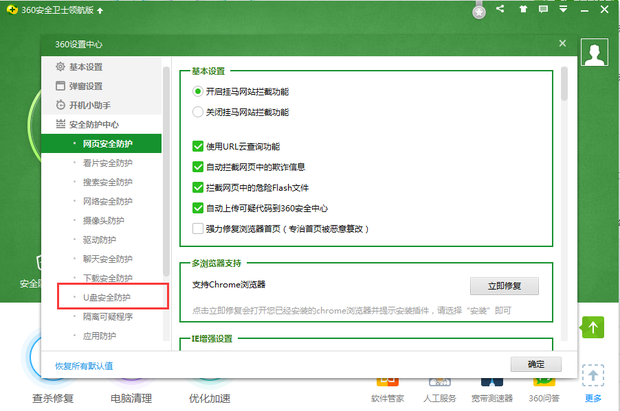620x411 pixels.
Task: Click the wall icon beside 安全防护中心
Action: point(60,124)
